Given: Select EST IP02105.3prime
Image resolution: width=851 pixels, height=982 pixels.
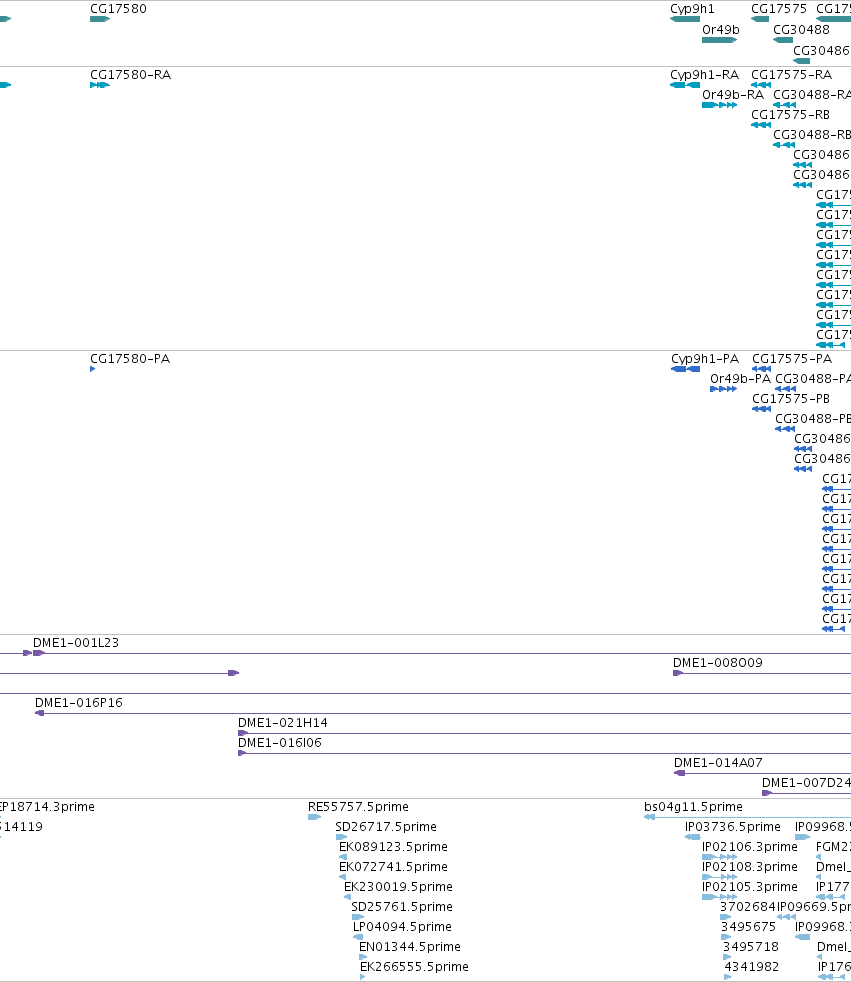Looking at the screenshot, I should tap(750, 887).
